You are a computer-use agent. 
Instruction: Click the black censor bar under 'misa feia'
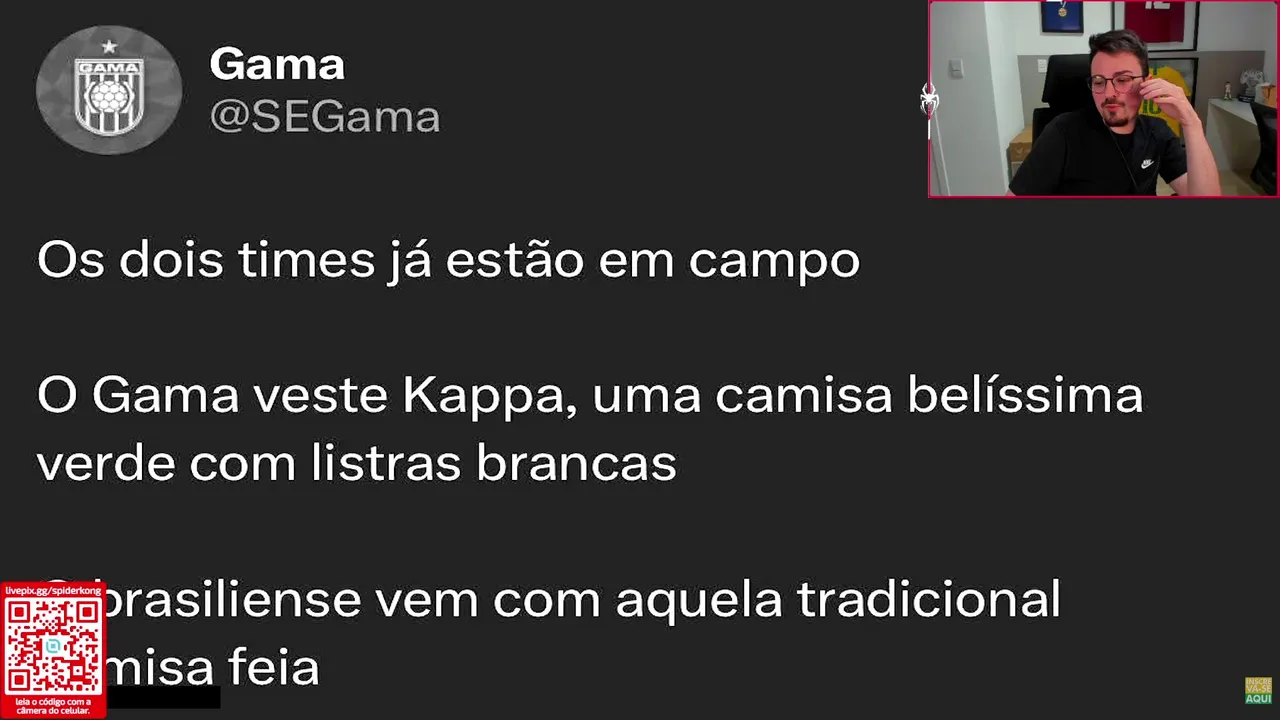tap(163, 699)
